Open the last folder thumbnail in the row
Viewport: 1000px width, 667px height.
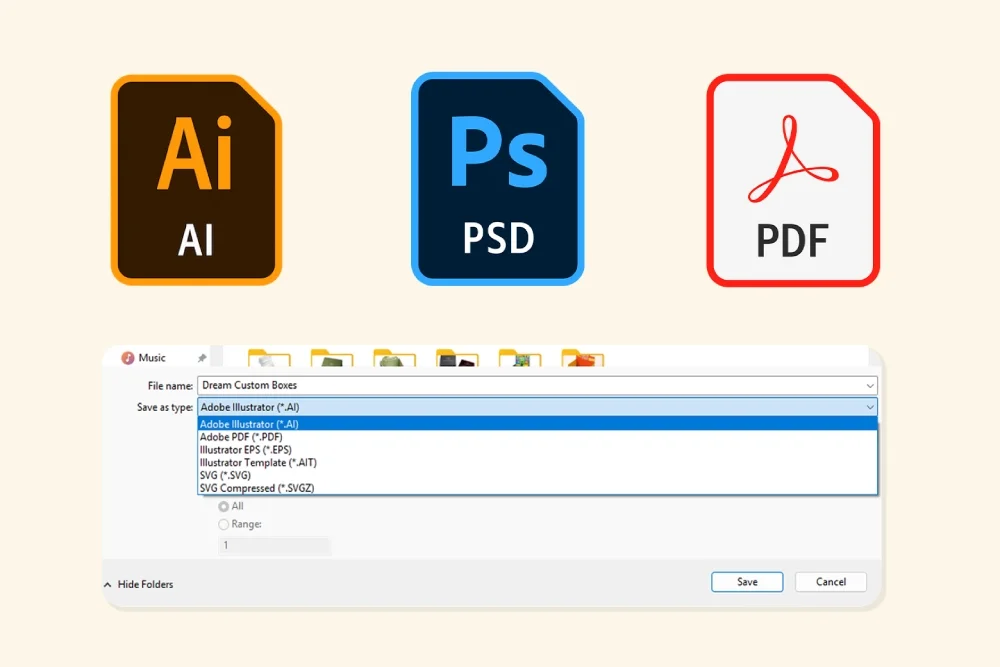point(584,357)
